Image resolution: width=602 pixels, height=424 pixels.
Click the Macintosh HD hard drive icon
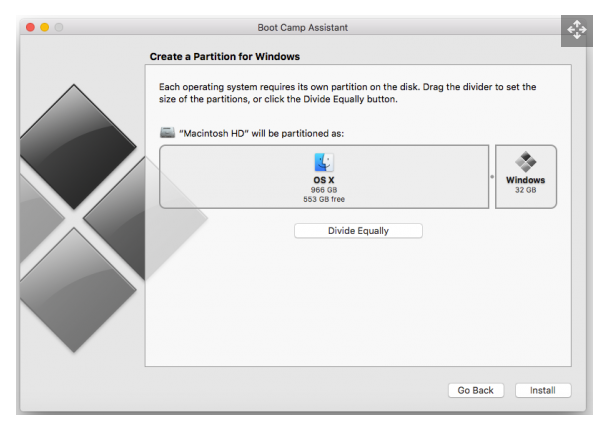167,131
